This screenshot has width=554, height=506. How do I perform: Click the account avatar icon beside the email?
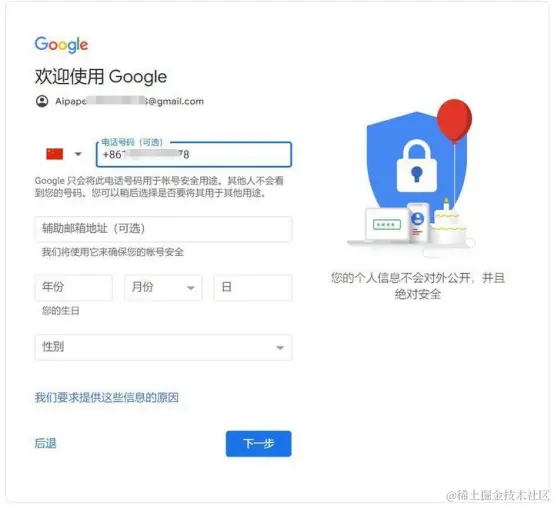[x=42, y=101]
